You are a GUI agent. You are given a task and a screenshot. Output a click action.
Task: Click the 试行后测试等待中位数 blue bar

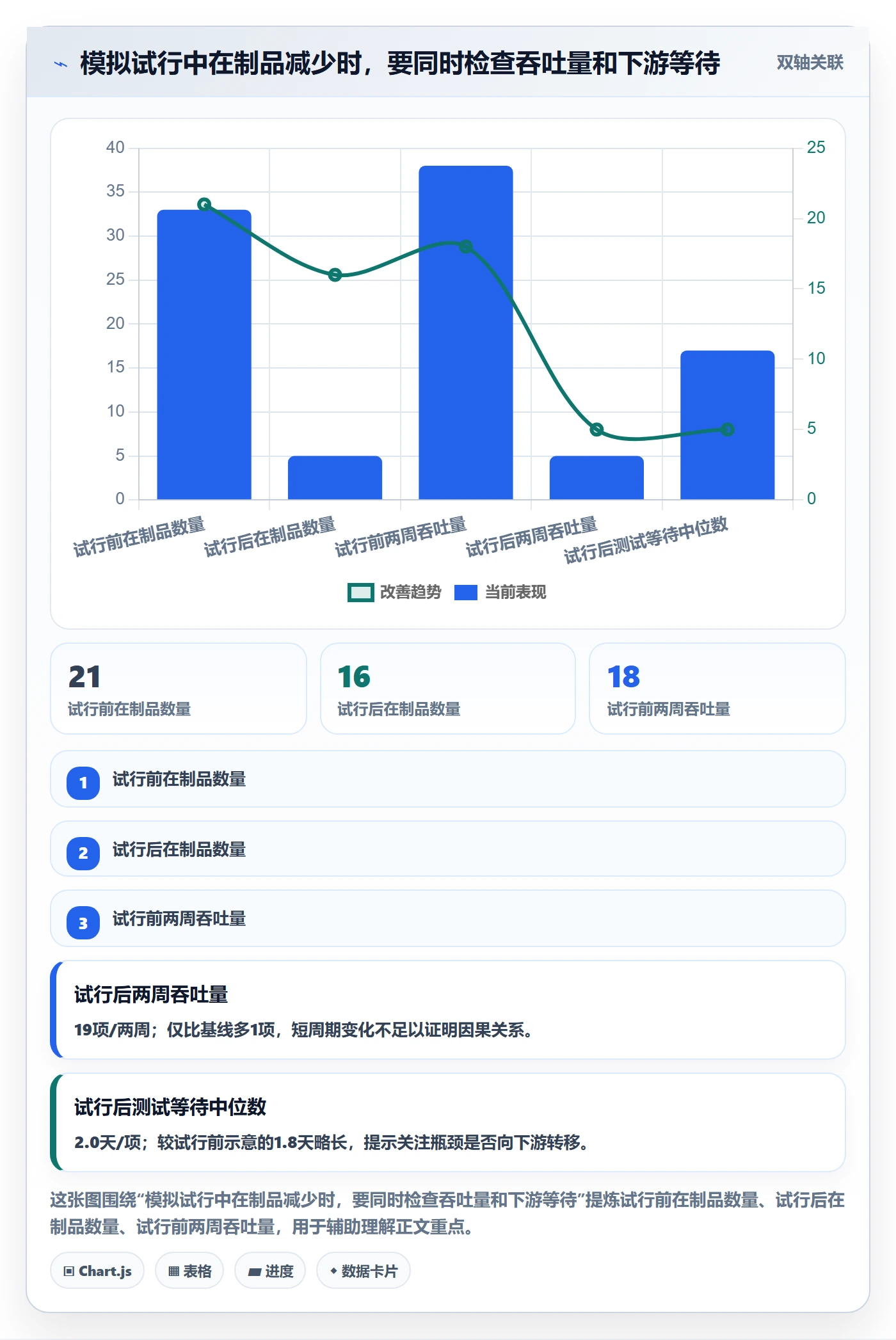click(x=727, y=425)
